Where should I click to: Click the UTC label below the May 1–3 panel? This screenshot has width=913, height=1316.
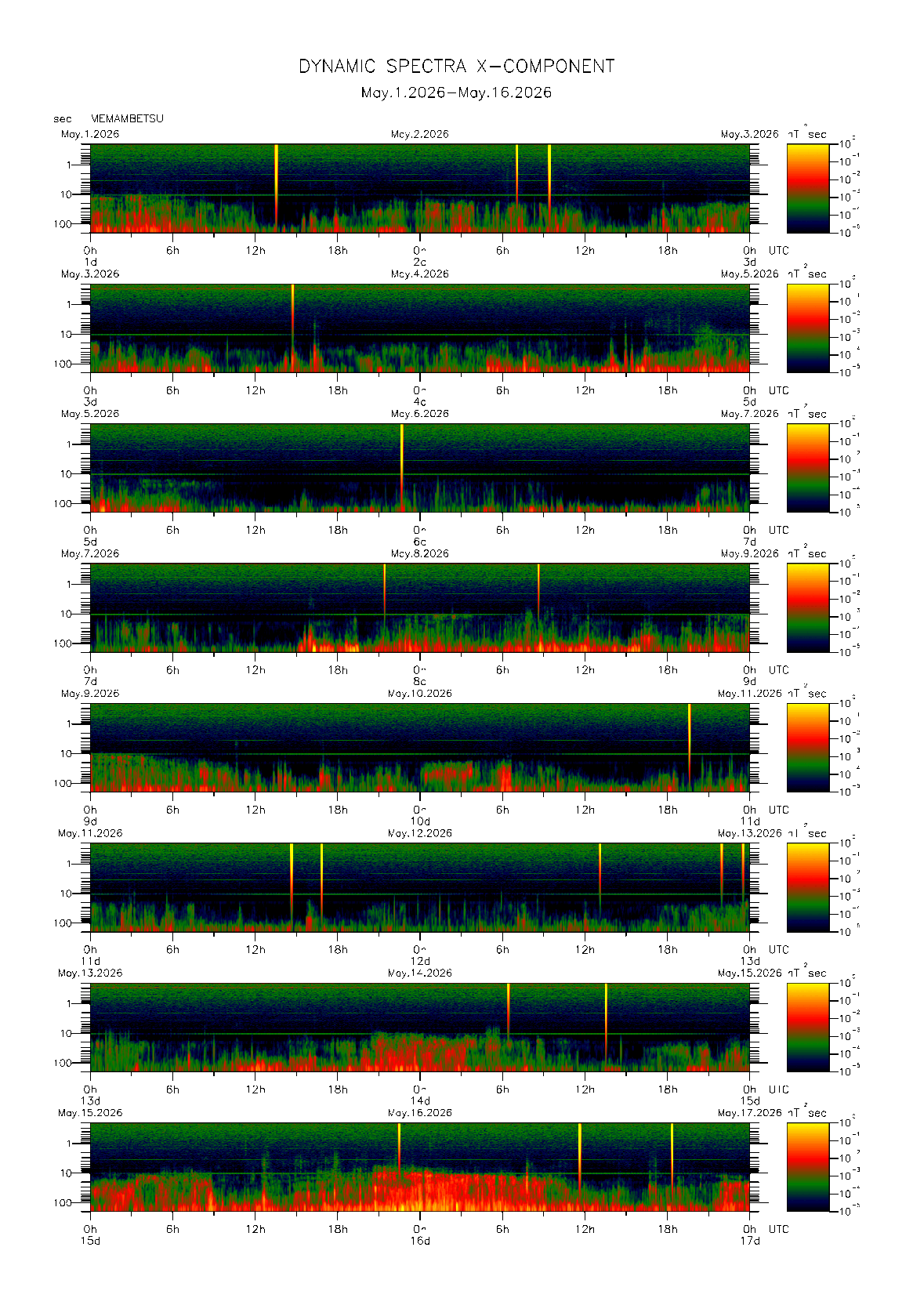pyautogui.click(x=779, y=251)
